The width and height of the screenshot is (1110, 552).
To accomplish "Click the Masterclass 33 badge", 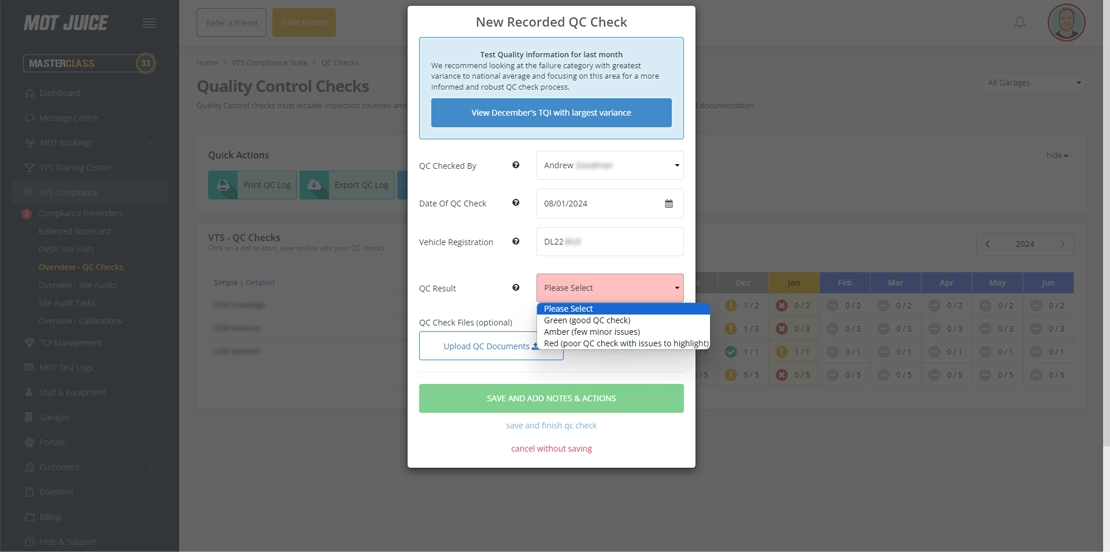I will tap(89, 63).
